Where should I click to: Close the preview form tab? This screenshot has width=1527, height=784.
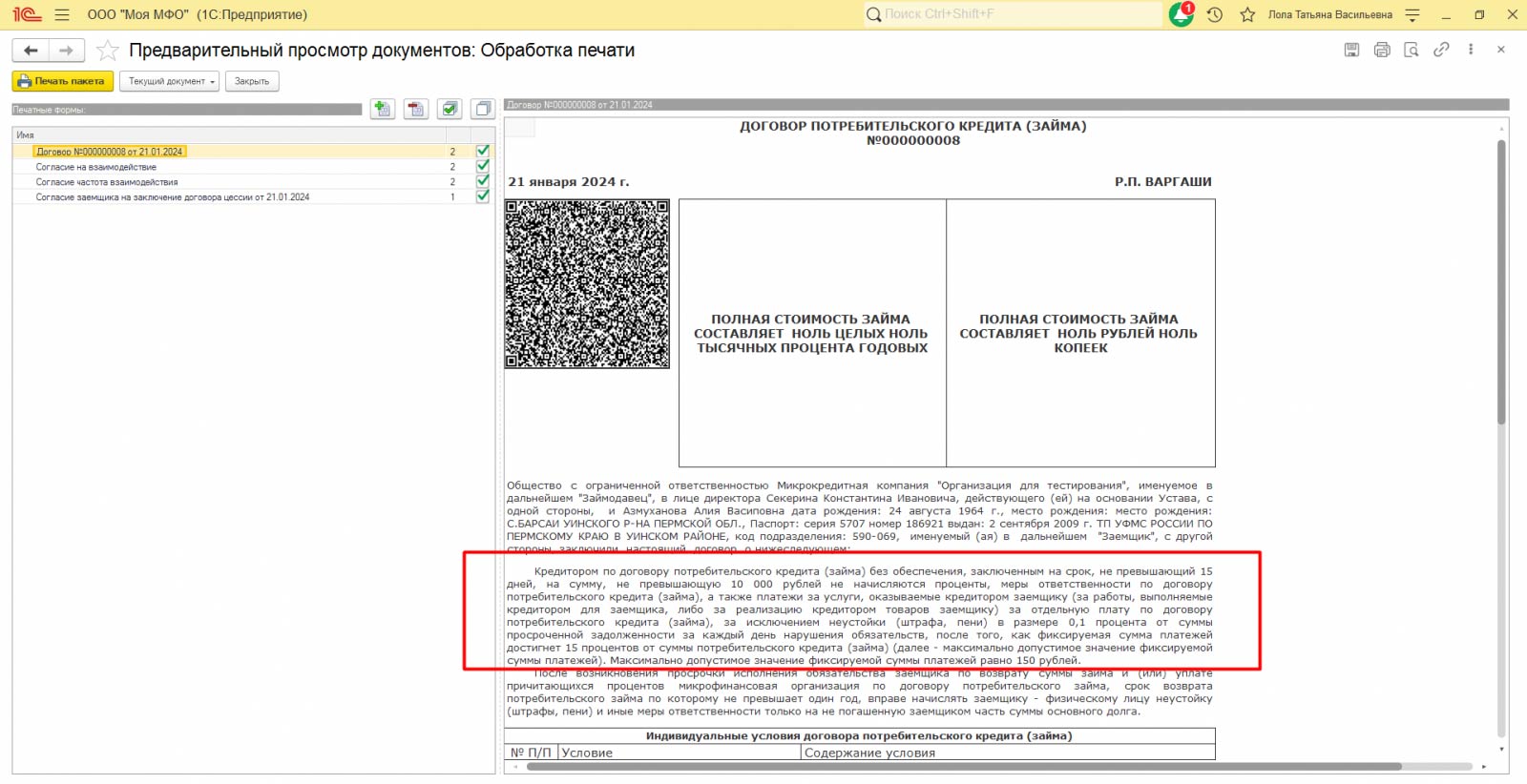pyautogui.click(x=1501, y=50)
